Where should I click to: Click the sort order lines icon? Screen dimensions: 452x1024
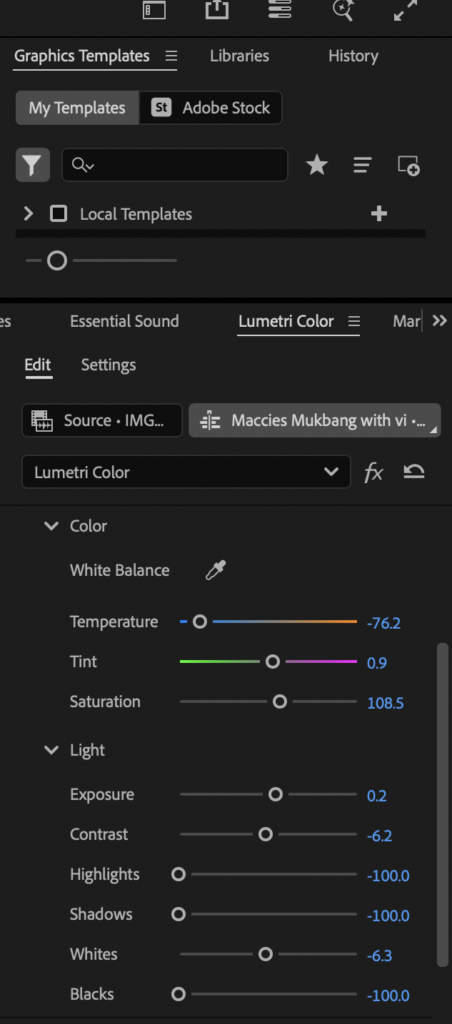click(x=363, y=165)
